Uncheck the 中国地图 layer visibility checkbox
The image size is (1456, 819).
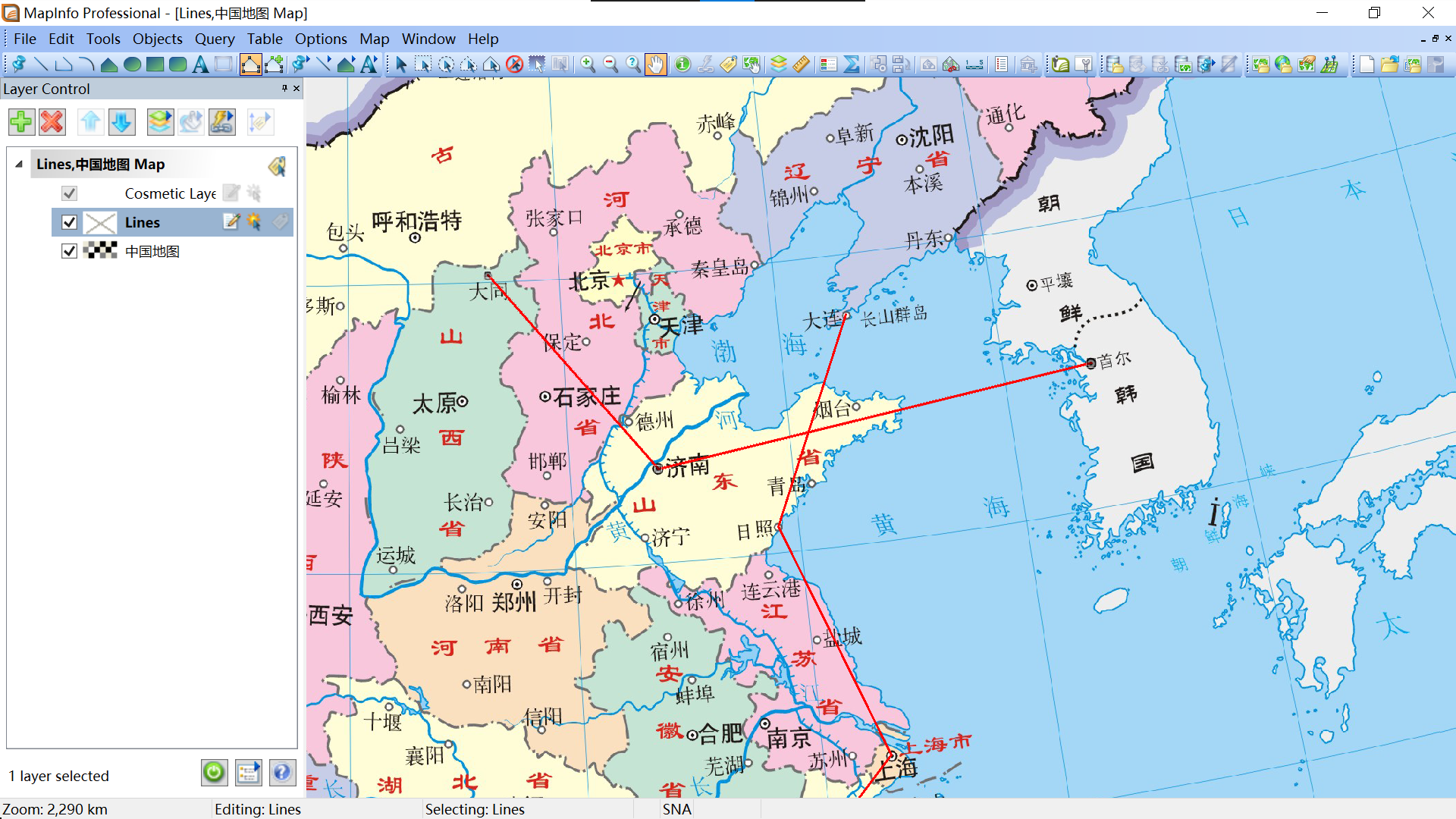pos(69,251)
